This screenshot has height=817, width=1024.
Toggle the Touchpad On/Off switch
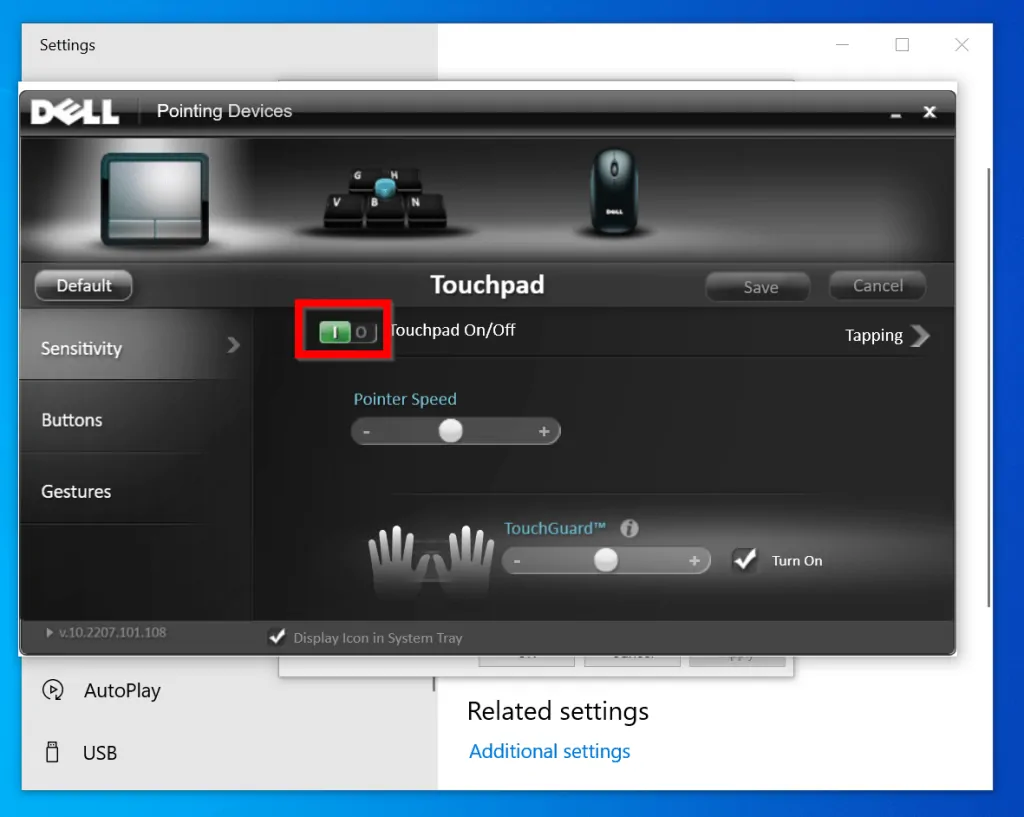tap(342, 330)
